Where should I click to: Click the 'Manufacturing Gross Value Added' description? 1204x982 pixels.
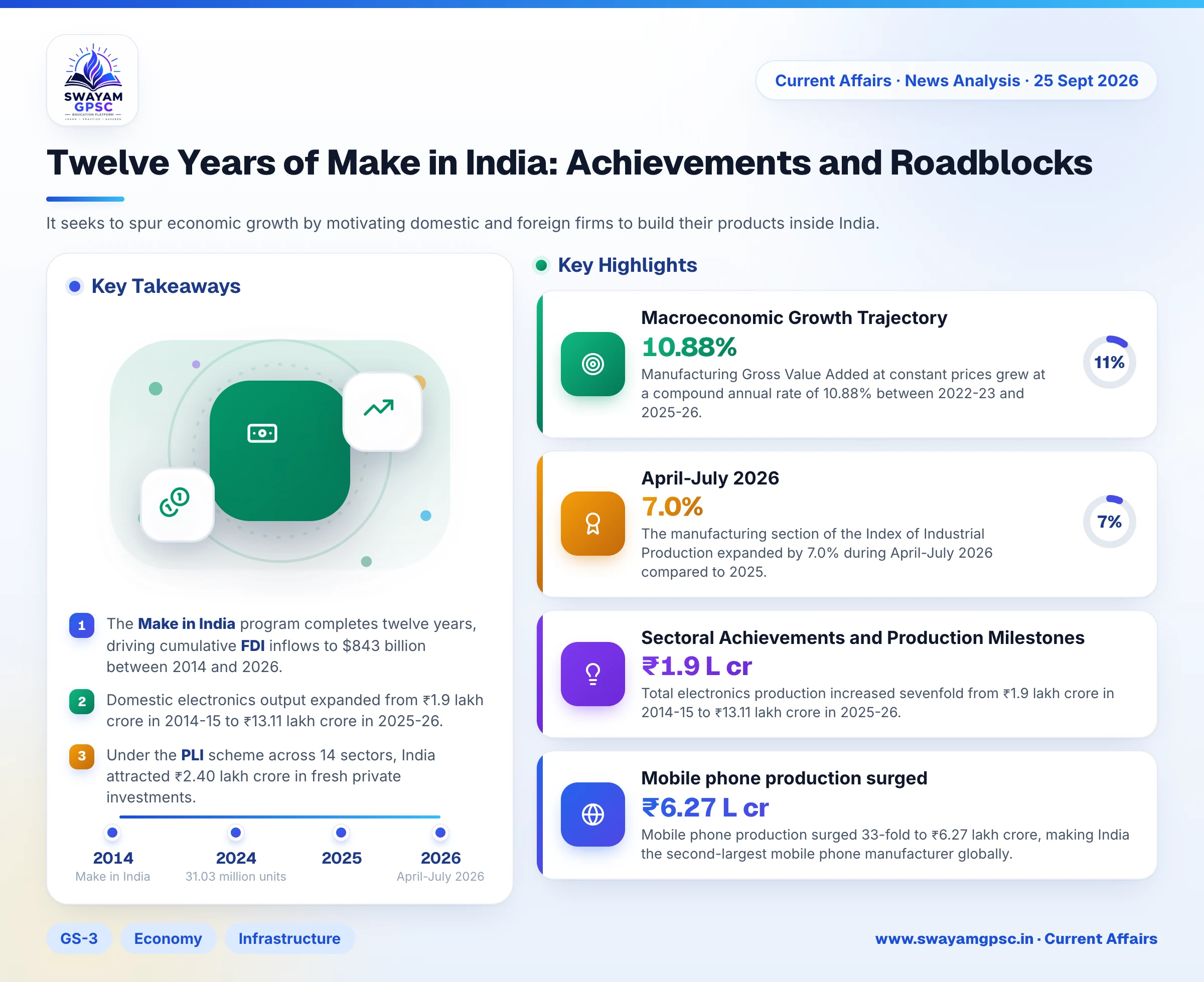pyautogui.click(x=843, y=393)
